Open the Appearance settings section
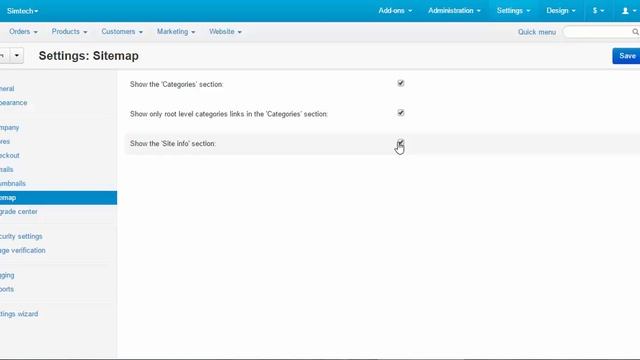Viewport: 640px width, 360px height. [x=13, y=102]
